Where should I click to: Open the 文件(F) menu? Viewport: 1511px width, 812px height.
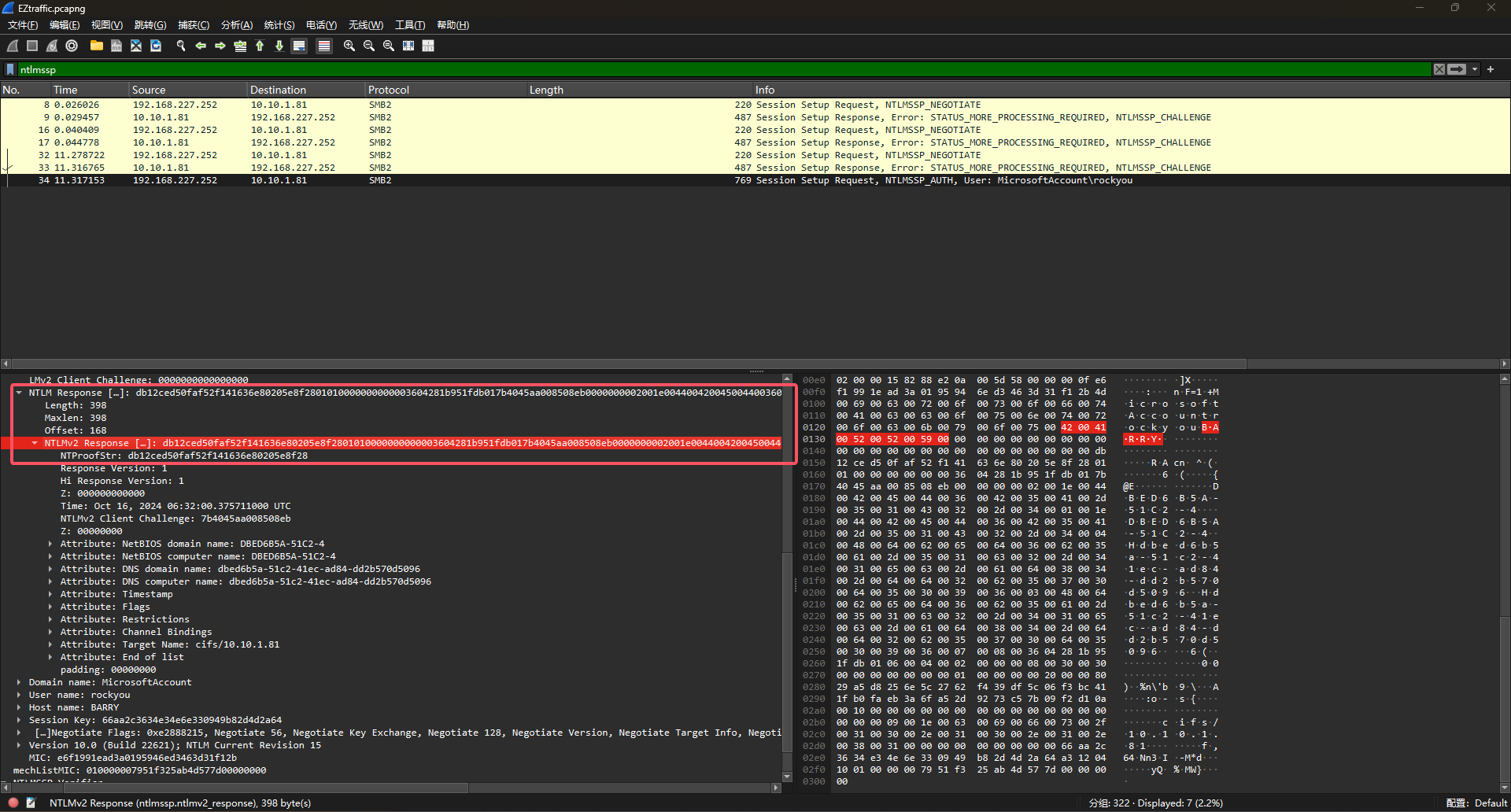[23, 25]
